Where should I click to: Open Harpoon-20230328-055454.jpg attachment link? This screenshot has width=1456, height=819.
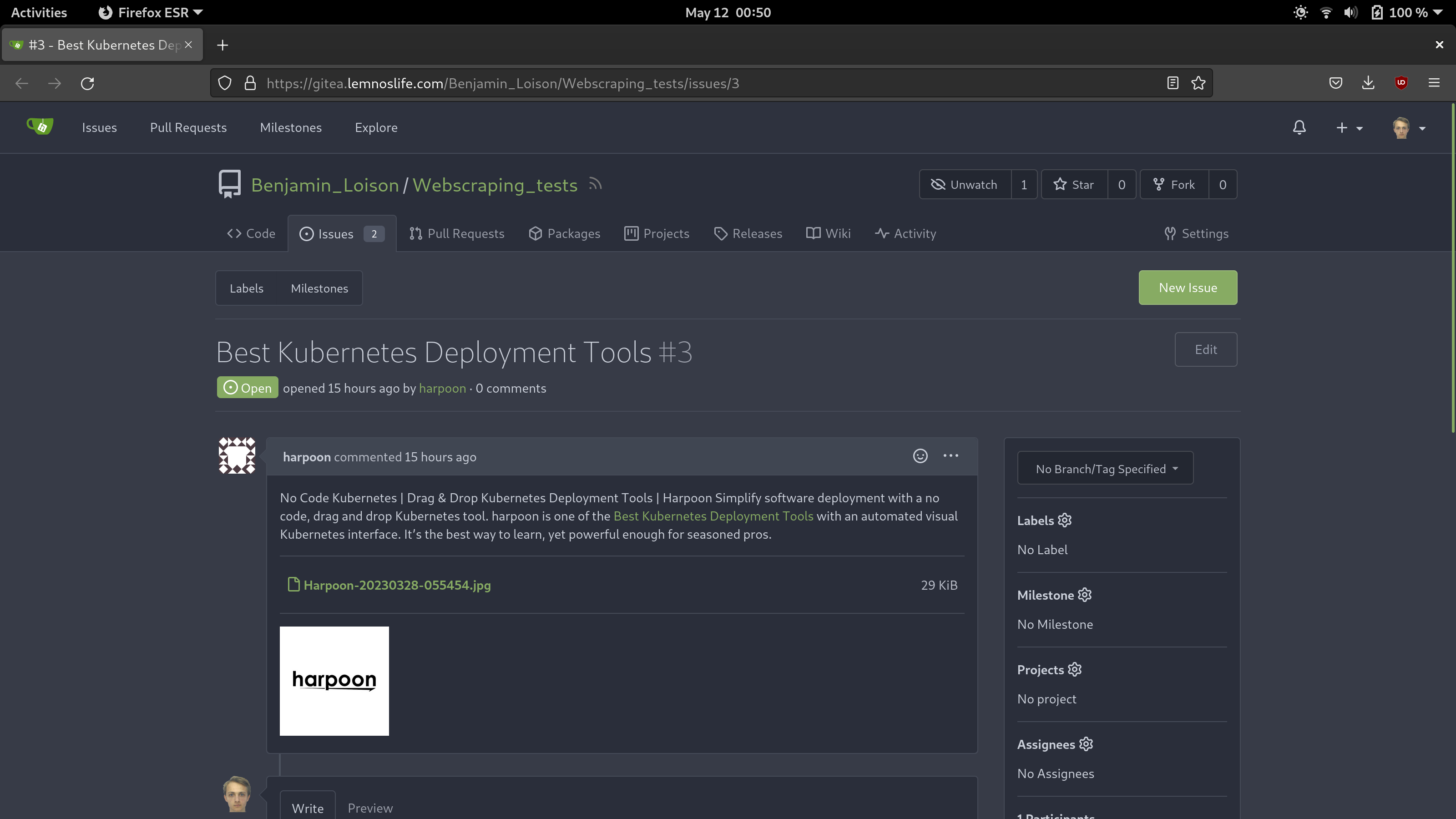pos(397,585)
